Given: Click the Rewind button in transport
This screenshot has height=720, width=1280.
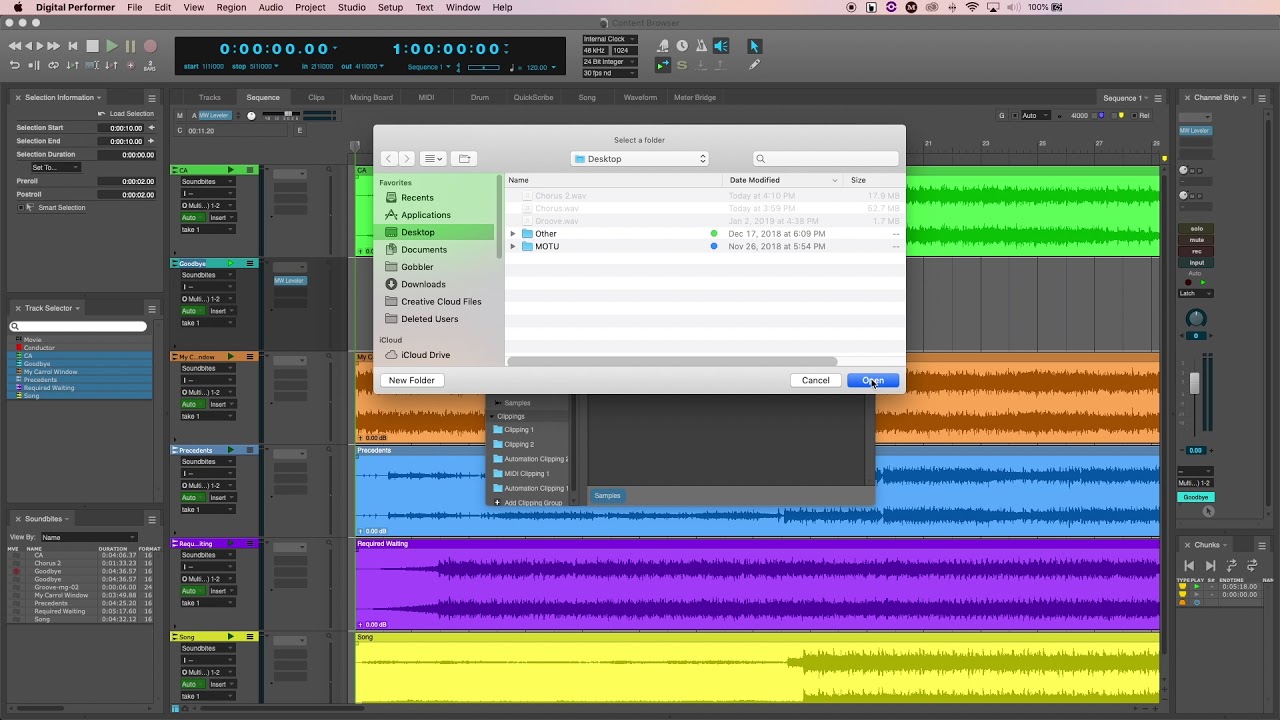Looking at the screenshot, I should point(15,46).
